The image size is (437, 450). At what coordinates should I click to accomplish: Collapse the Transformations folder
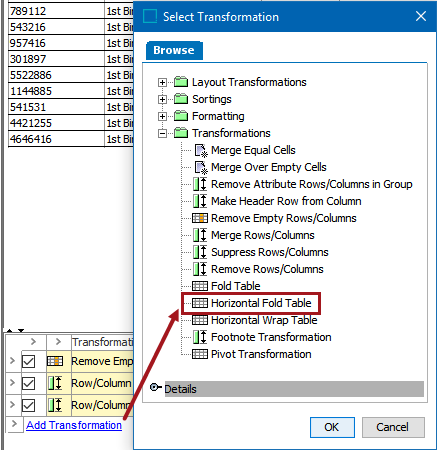tap(162, 133)
